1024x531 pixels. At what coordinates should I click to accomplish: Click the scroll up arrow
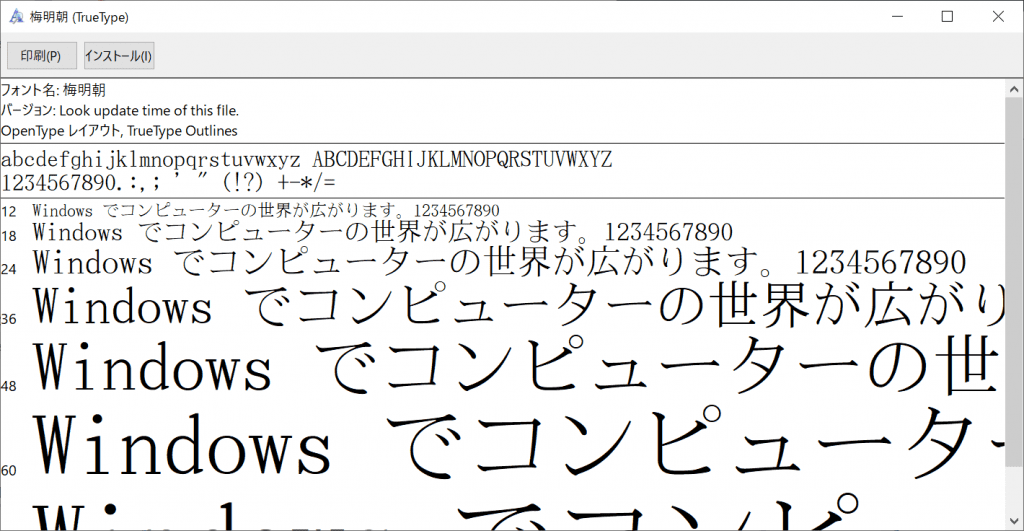[1014, 89]
